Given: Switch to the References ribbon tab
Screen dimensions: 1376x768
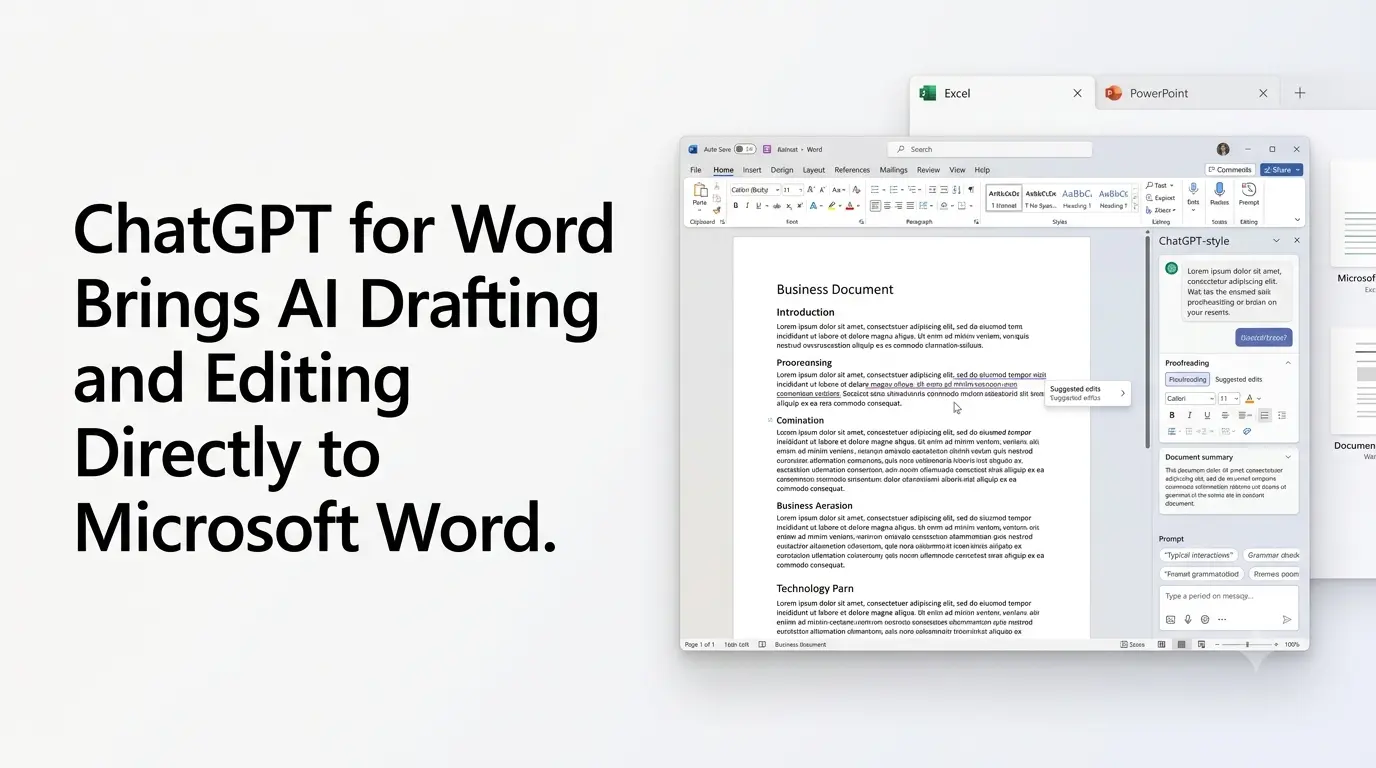Looking at the screenshot, I should pyautogui.click(x=852, y=170).
